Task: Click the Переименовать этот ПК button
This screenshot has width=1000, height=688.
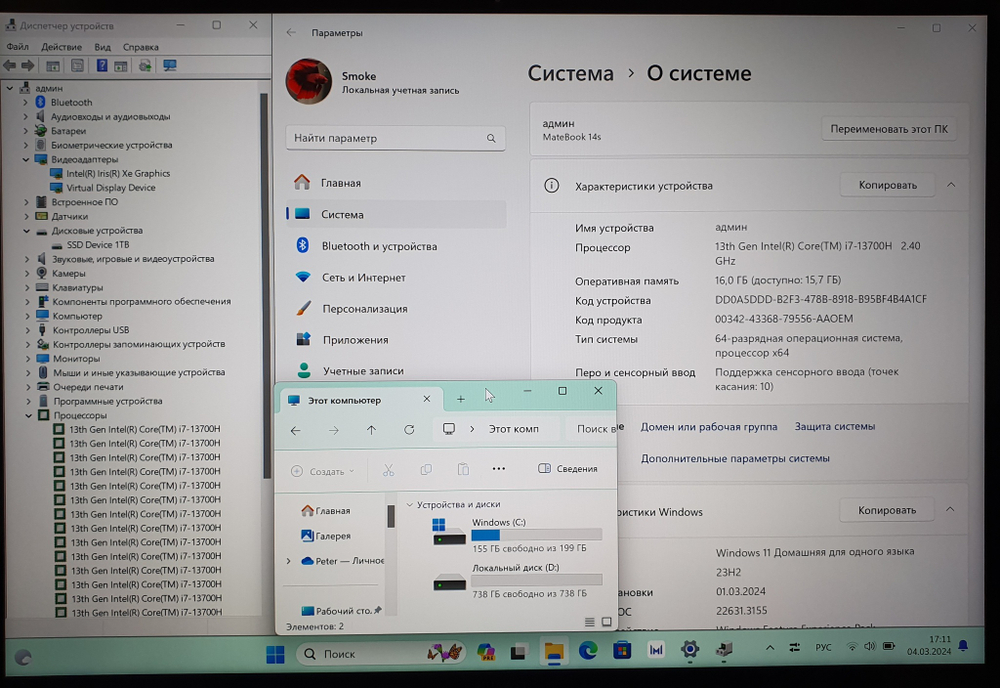Action: coord(887,128)
